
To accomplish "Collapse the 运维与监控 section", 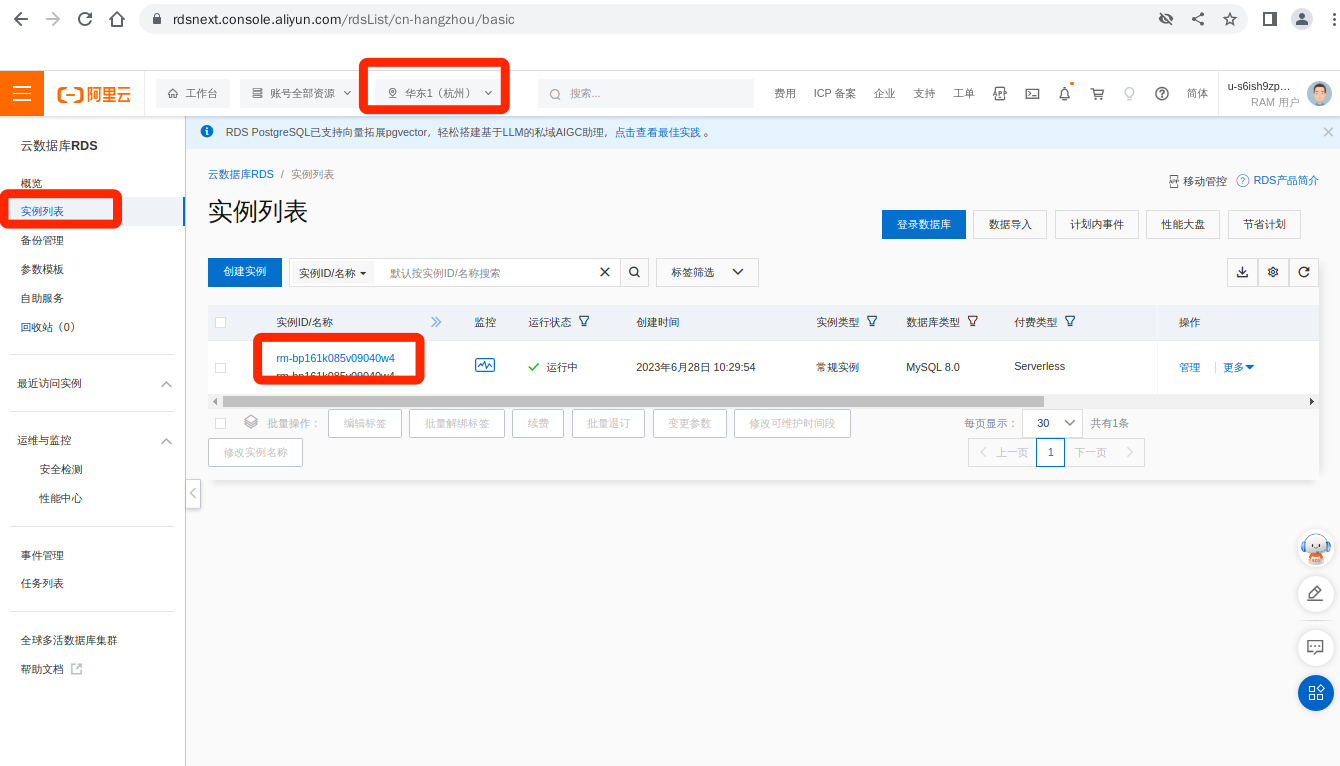I will 166,441.
